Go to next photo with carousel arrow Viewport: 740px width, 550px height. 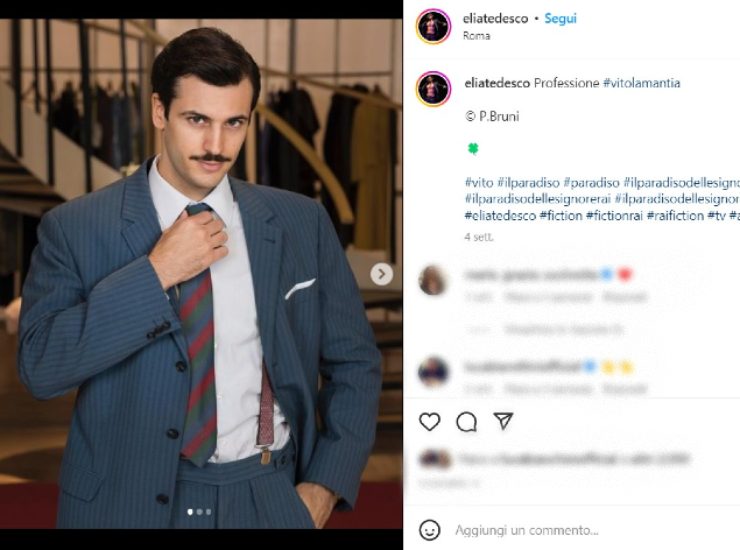381,273
